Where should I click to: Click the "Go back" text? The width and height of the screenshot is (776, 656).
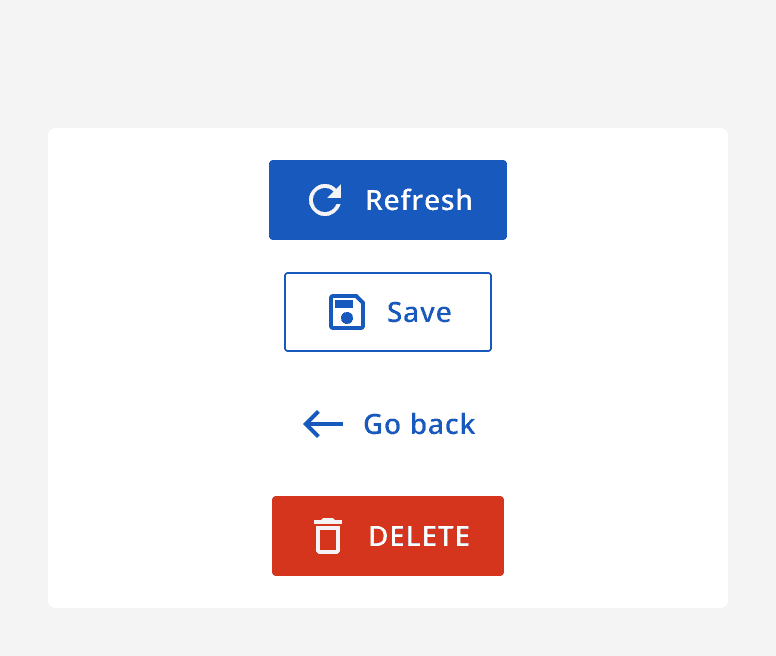(x=419, y=424)
